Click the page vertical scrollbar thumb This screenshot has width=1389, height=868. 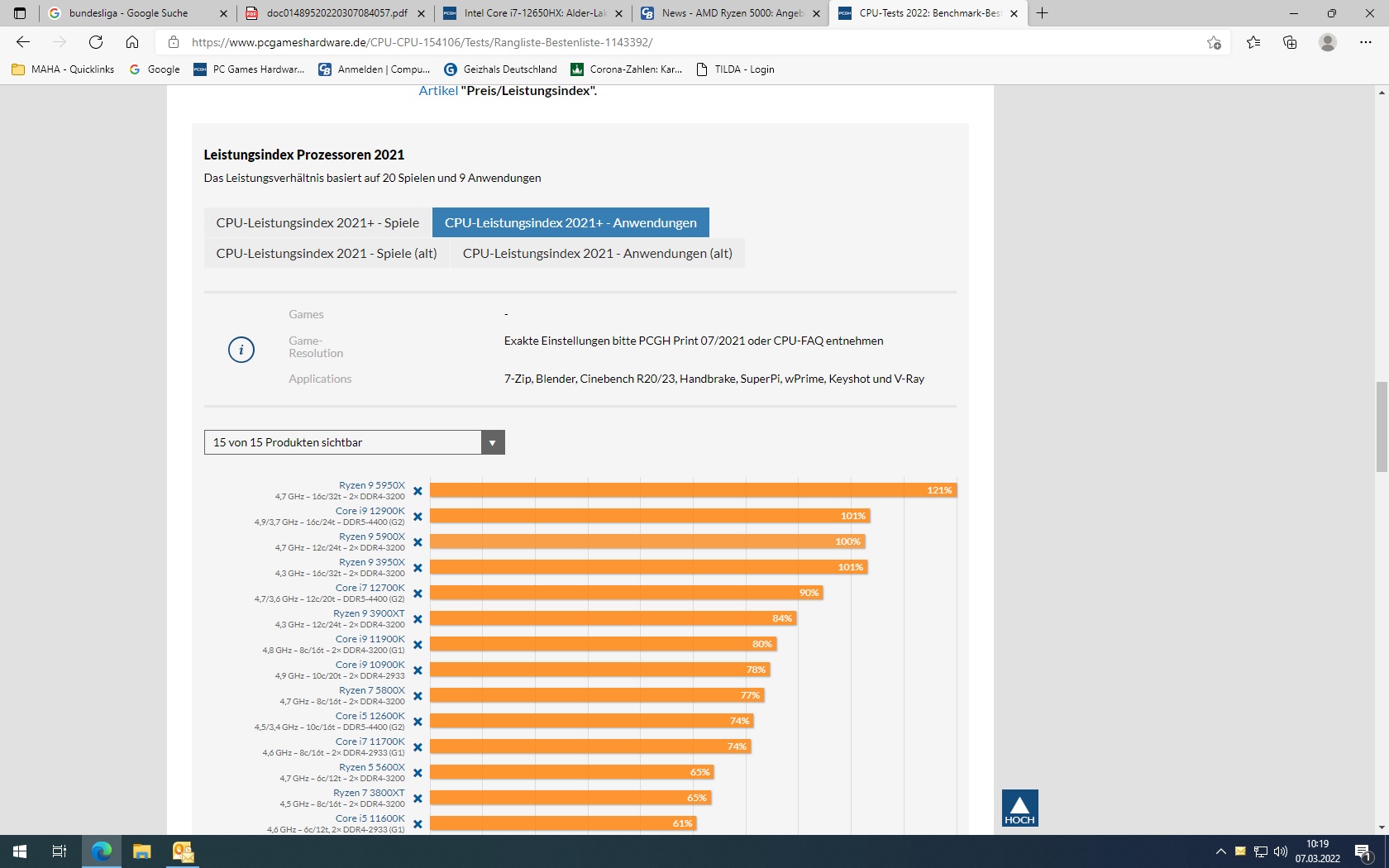(x=1382, y=427)
